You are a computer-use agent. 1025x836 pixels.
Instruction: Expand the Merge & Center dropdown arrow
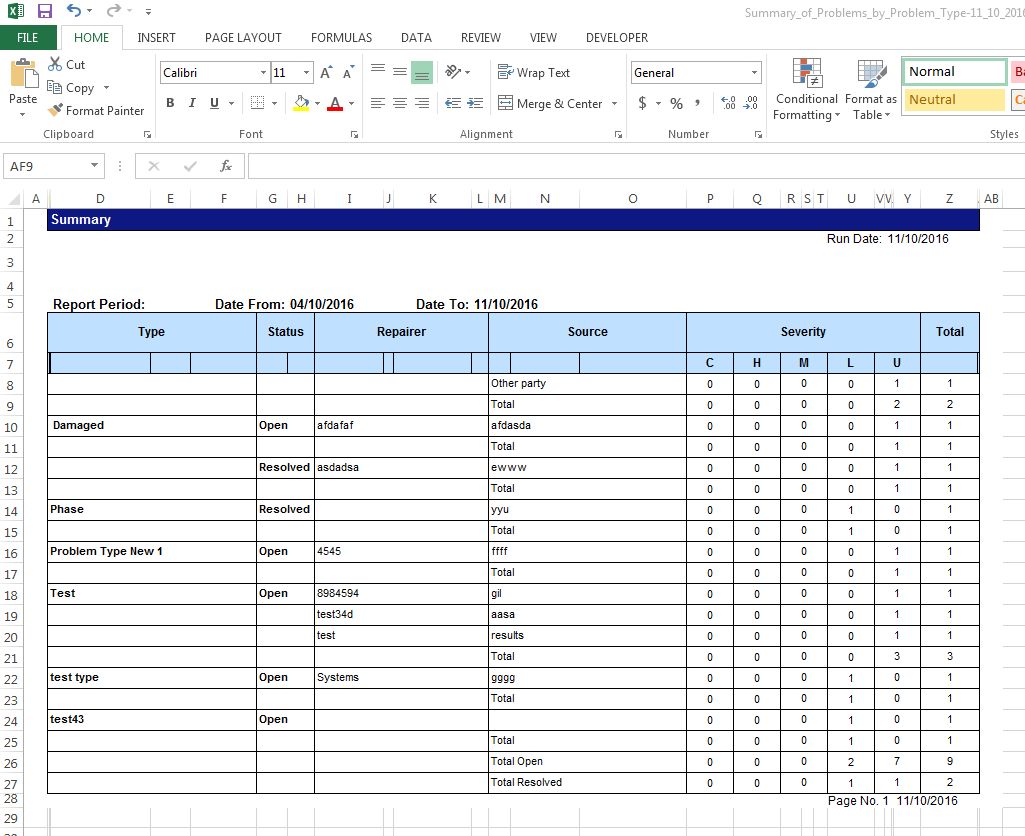click(x=614, y=103)
